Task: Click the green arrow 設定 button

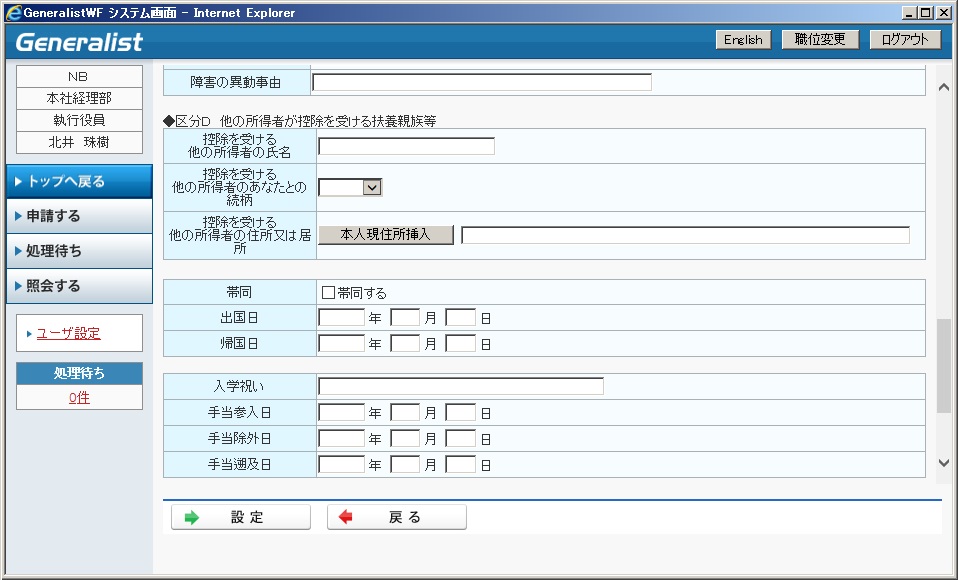Action: [x=241, y=517]
